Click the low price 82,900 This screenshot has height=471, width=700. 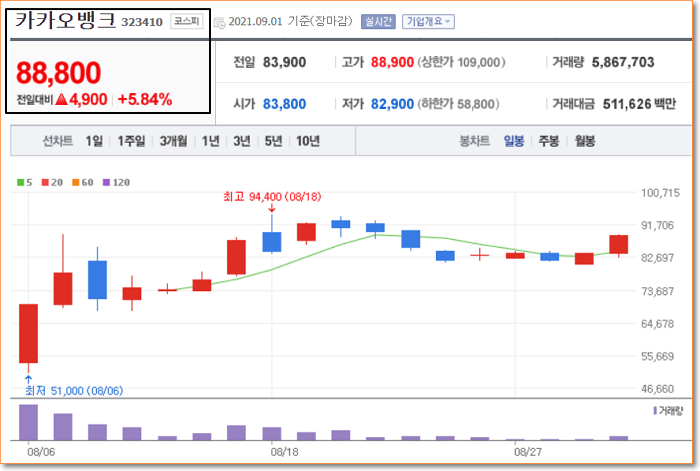[392, 104]
